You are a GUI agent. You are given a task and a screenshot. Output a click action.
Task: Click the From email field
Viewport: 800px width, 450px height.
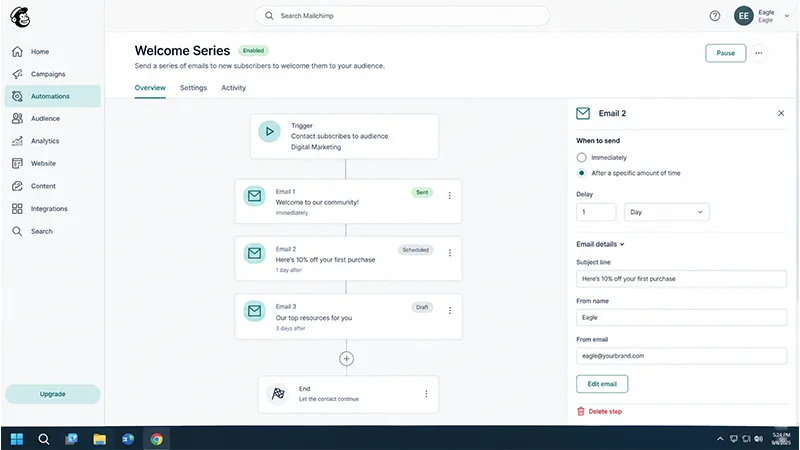coord(681,356)
